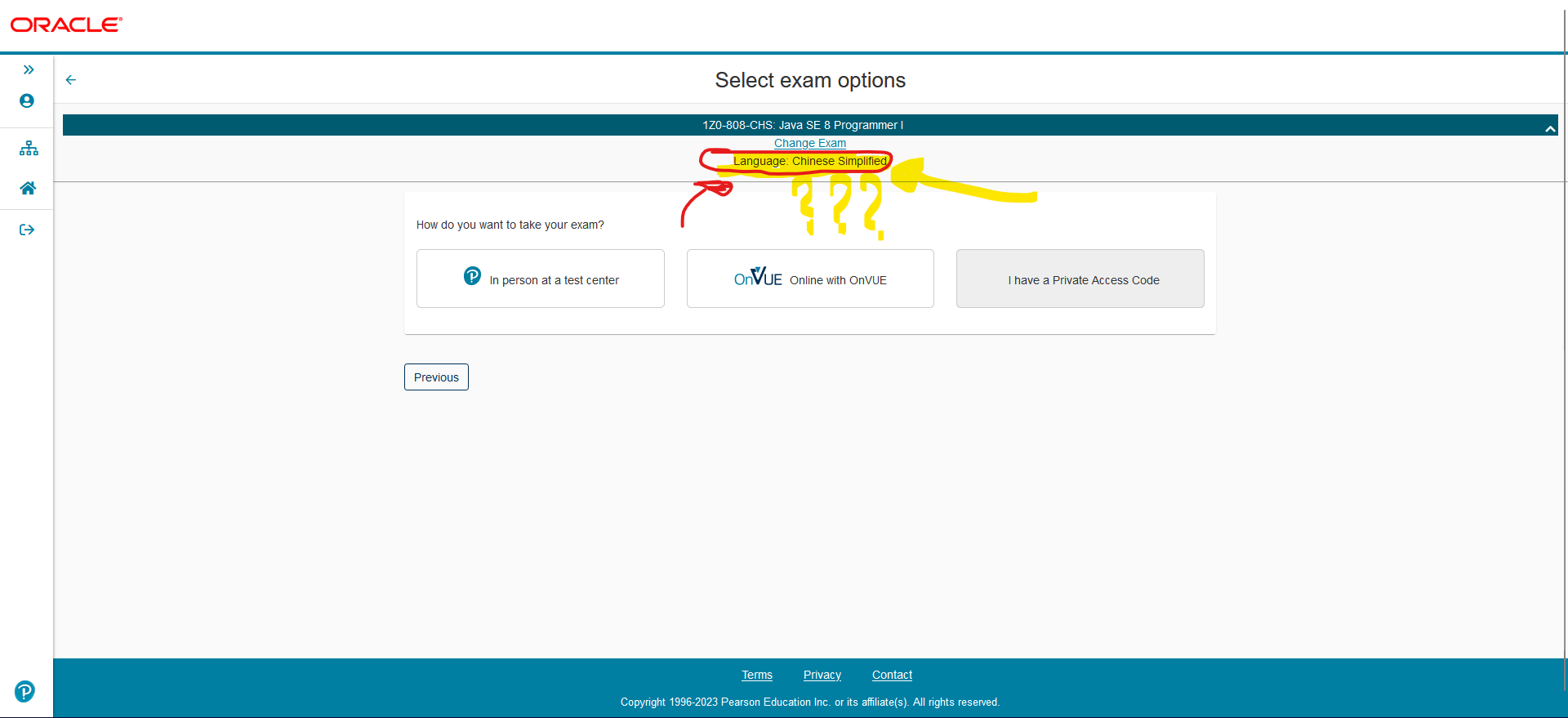Sign out using the sidebar logout icon

click(x=27, y=230)
